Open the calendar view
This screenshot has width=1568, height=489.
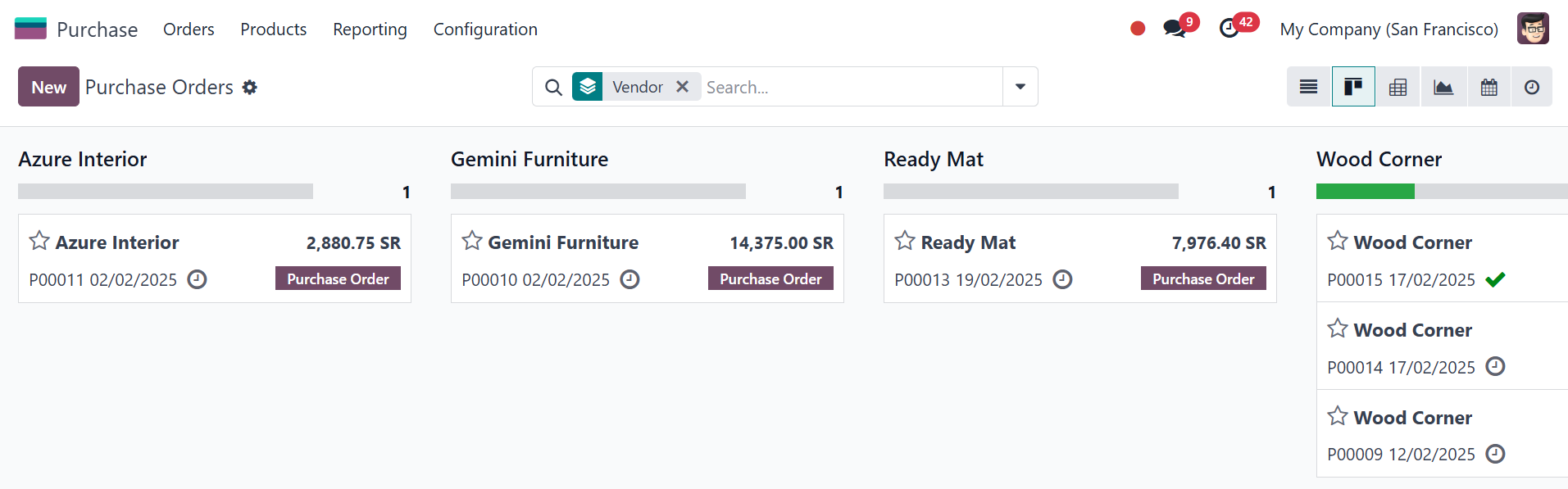click(1488, 87)
